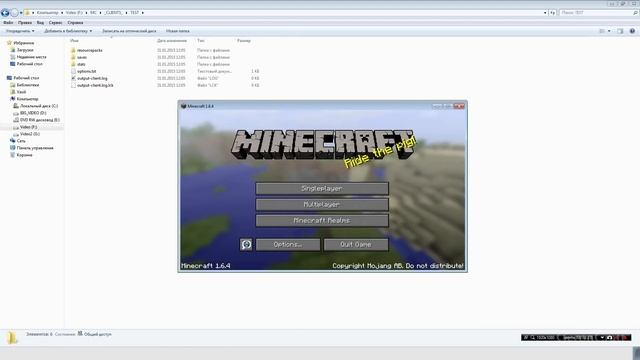Open Библиотеки in the navigation pane
Screen dimensions: 640x360
pos(28,85)
